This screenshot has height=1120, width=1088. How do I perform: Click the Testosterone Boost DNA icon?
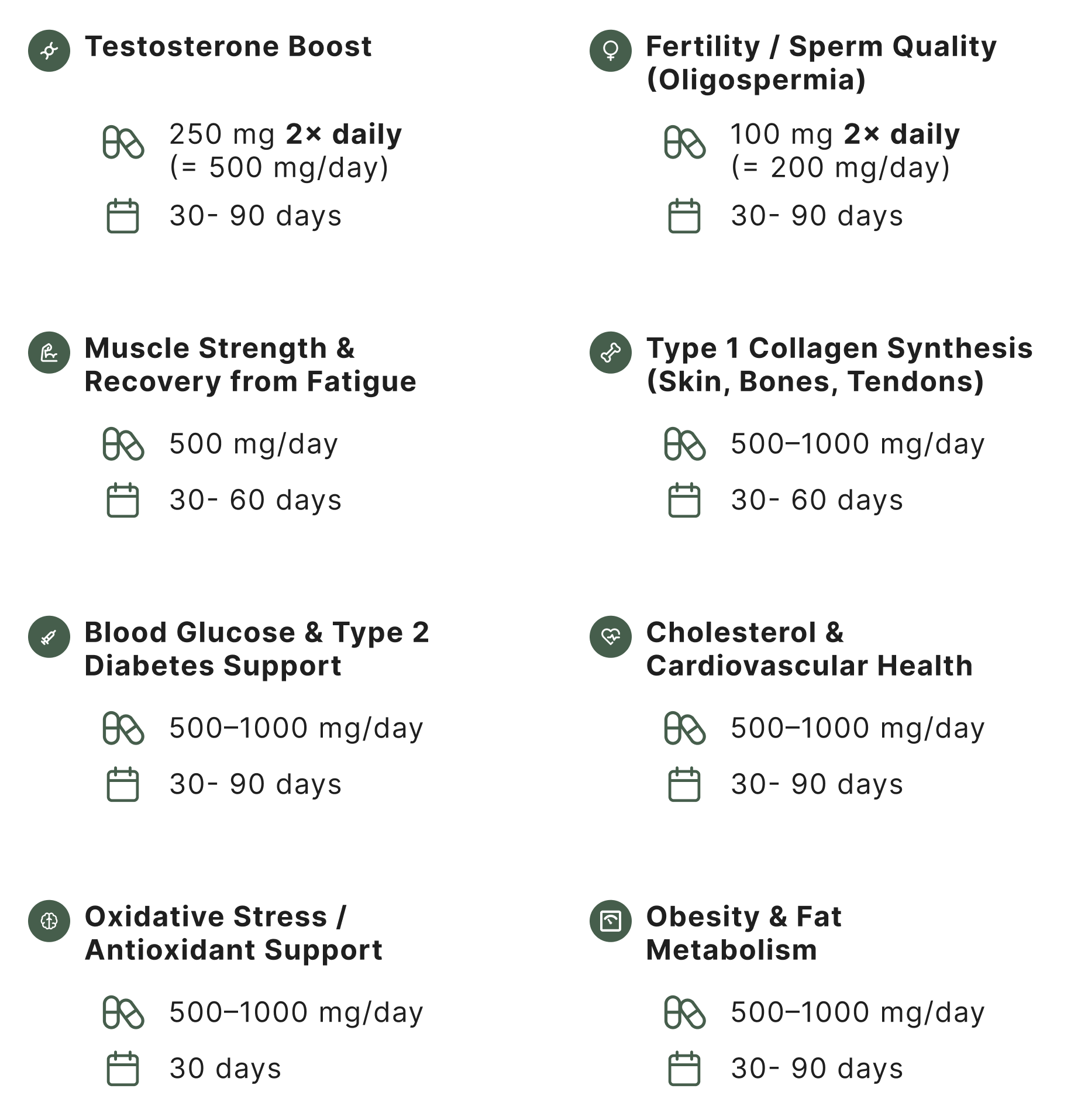[49, 51]
